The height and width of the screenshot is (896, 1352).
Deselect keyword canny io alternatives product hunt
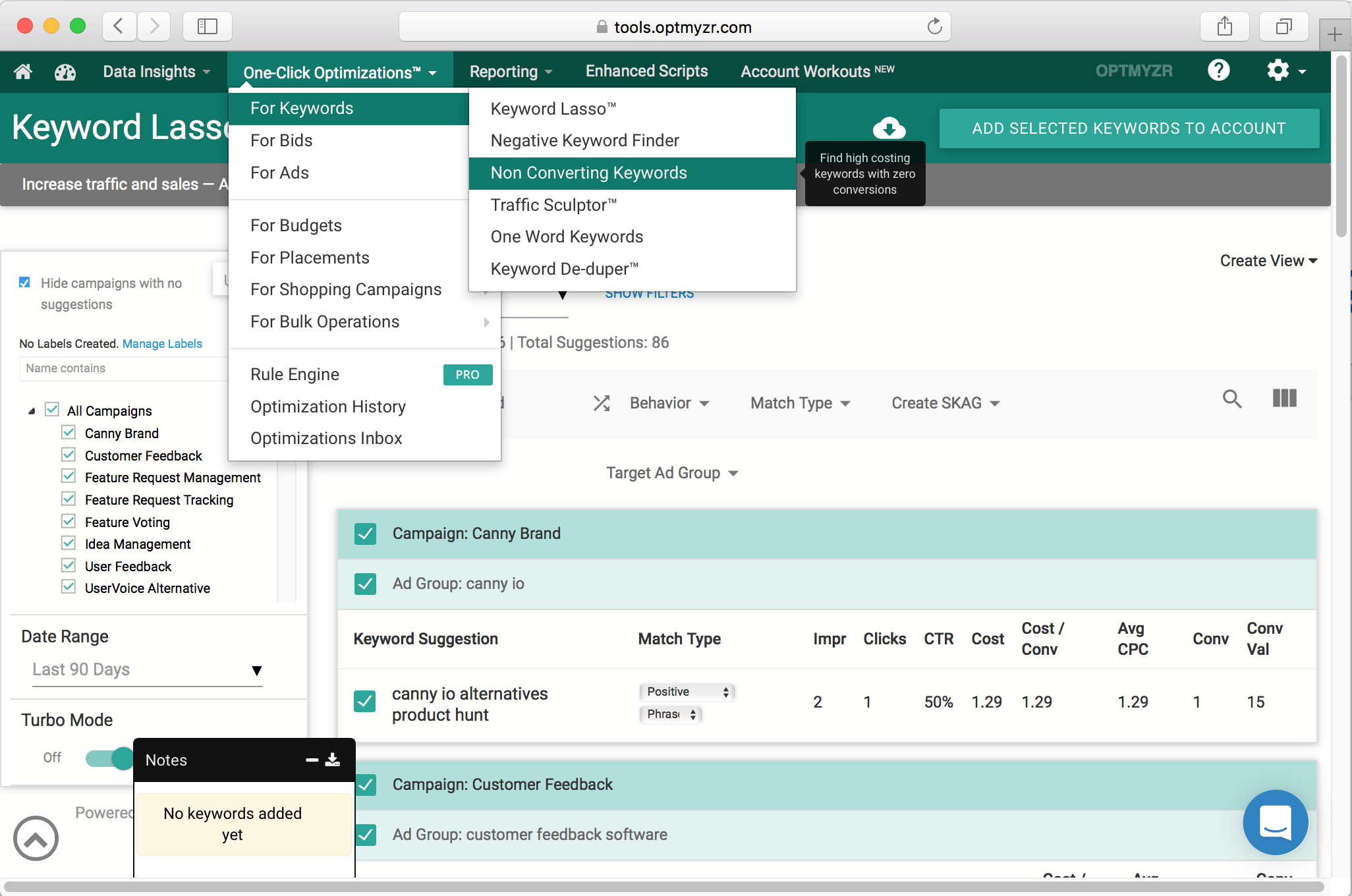365,702
